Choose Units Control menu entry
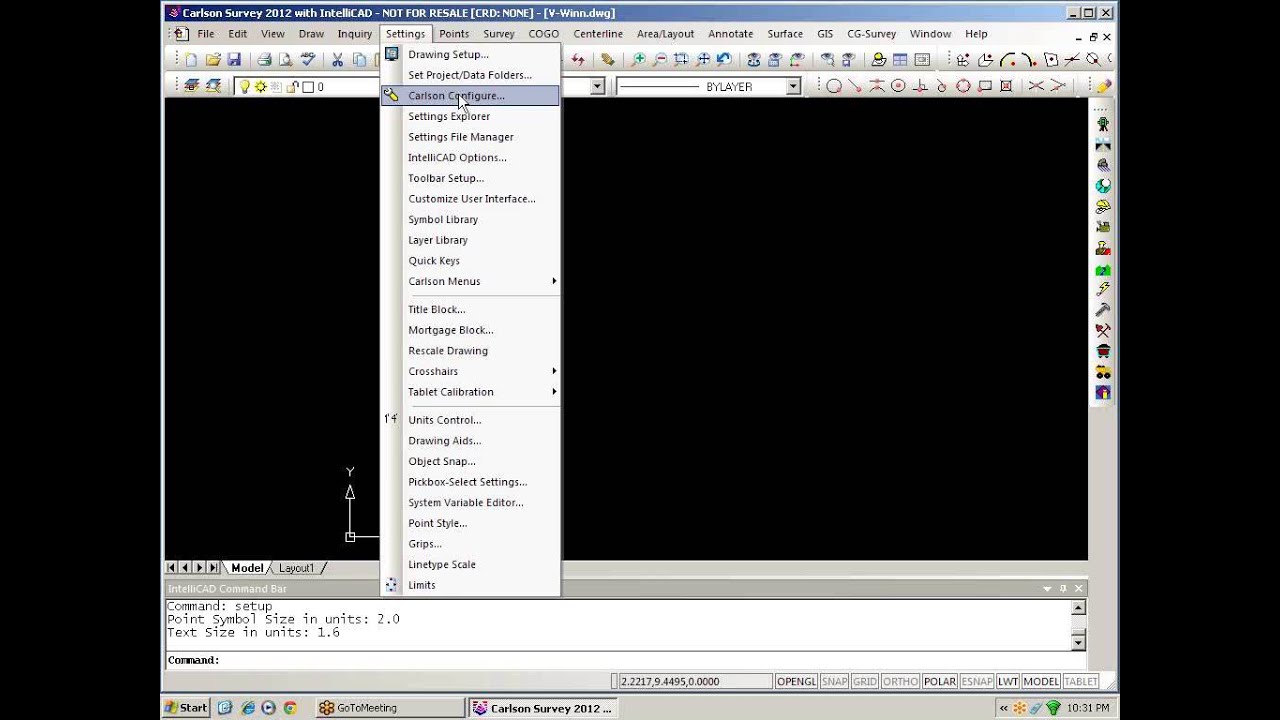The image size is (1280, 720). click(x=470, y=420)
